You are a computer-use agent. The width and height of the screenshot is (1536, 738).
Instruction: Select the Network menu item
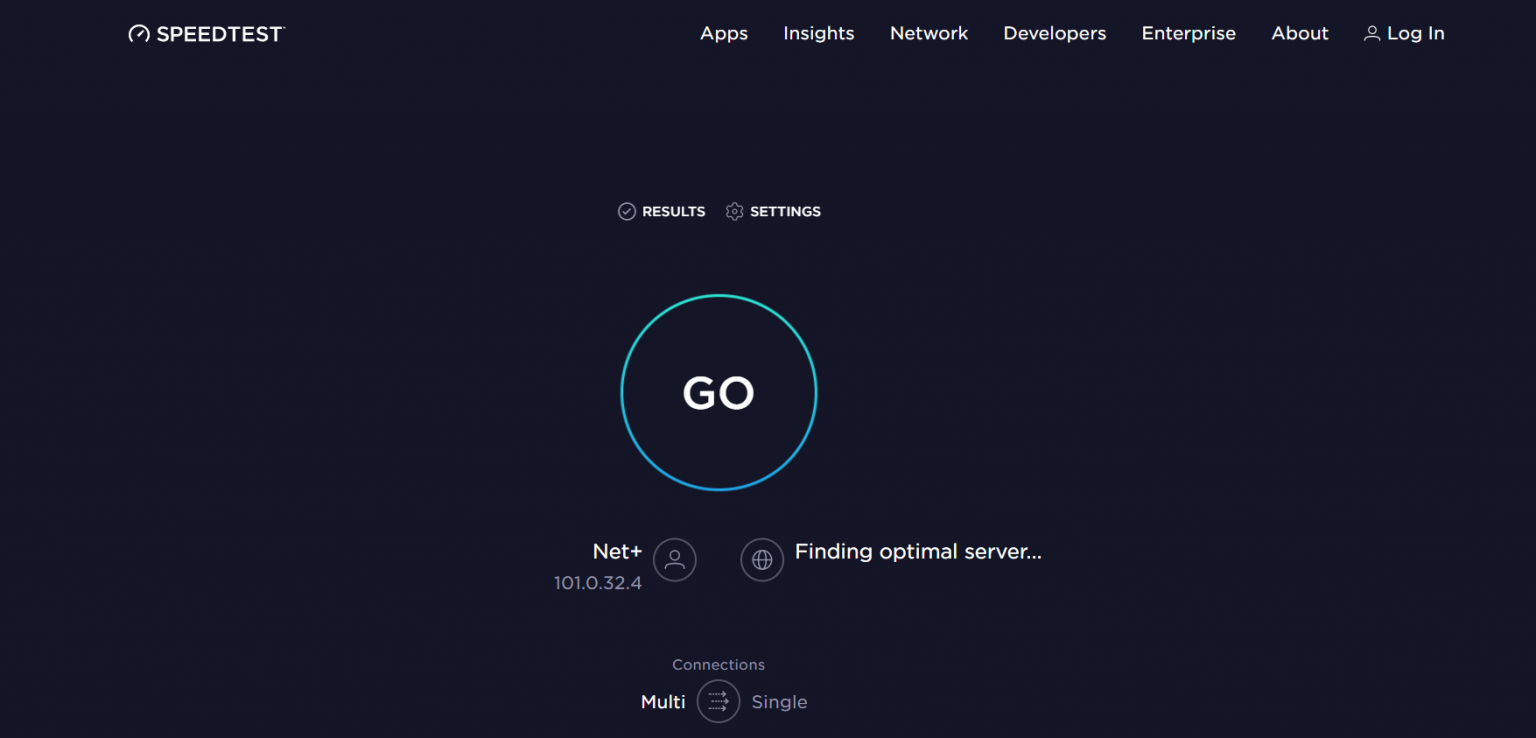tap(928, 33)
